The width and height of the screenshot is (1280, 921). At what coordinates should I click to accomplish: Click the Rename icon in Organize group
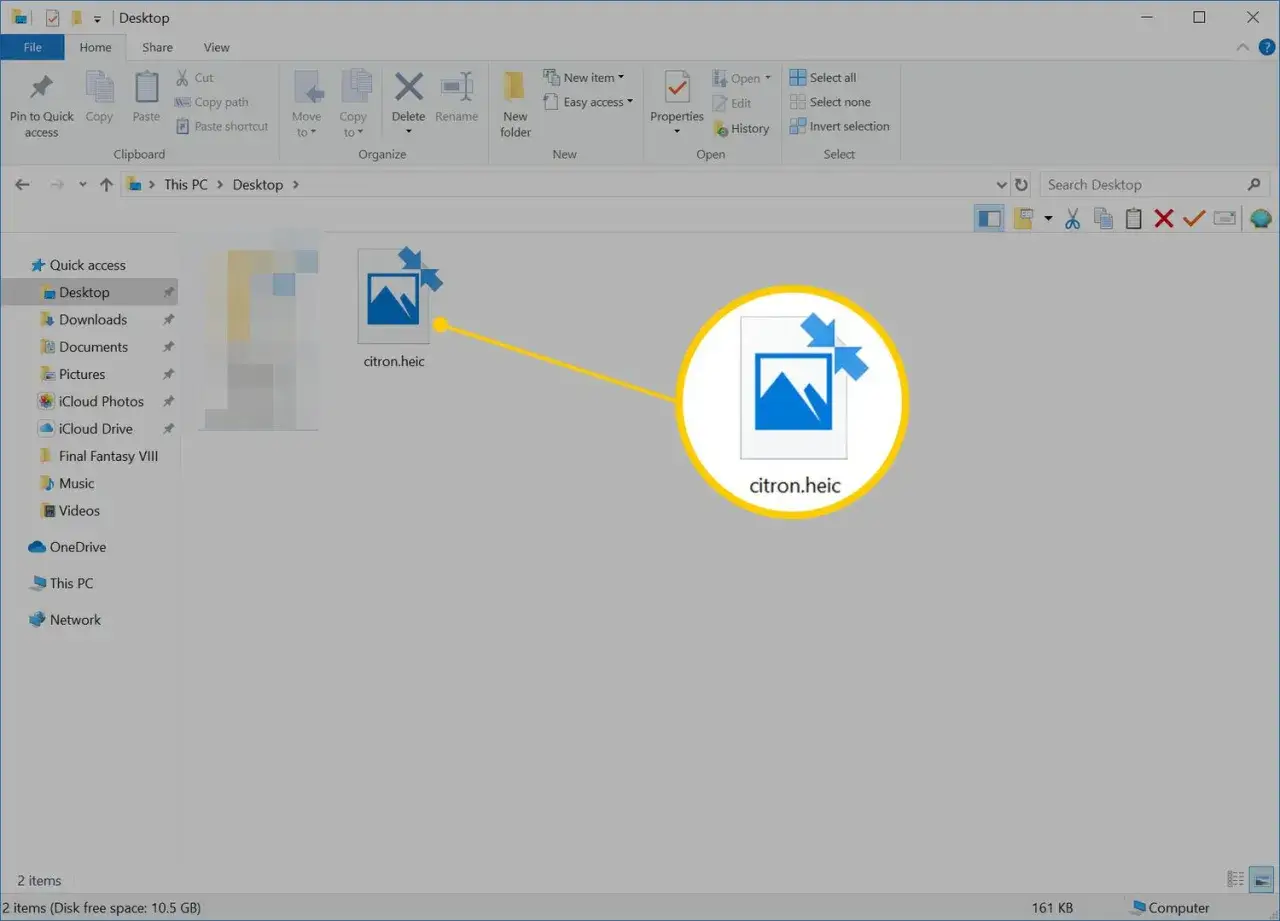(457, 88)
